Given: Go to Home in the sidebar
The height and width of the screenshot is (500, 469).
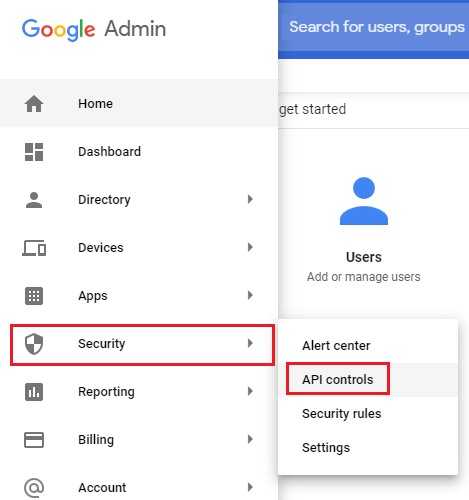Looking at the screenshot, I should tap(139, 103).
